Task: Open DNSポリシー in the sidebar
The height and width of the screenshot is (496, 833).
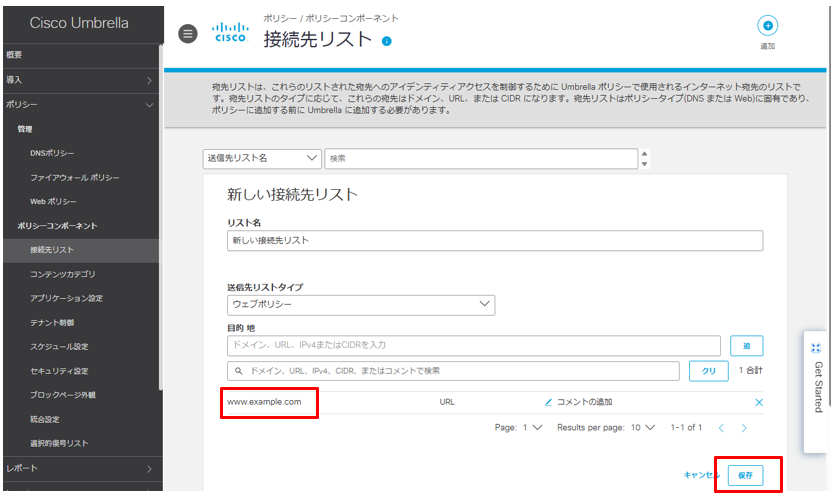Action: [52, 153]
